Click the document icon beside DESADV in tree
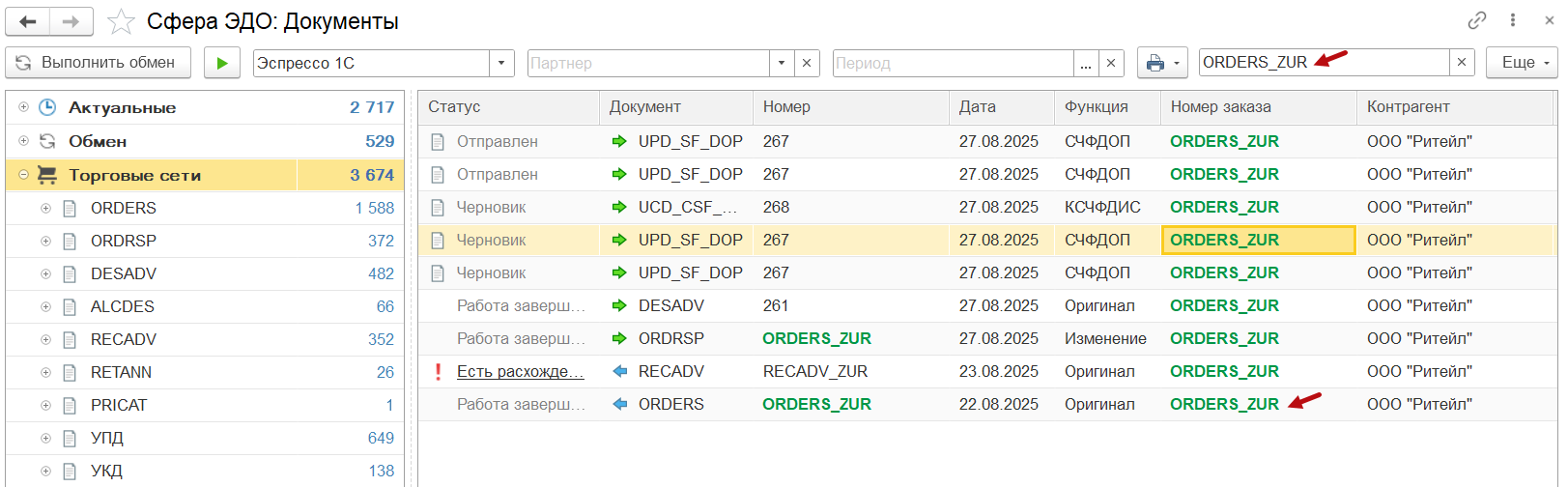This screenshot has width=1568, height=487. pos(70,274)
